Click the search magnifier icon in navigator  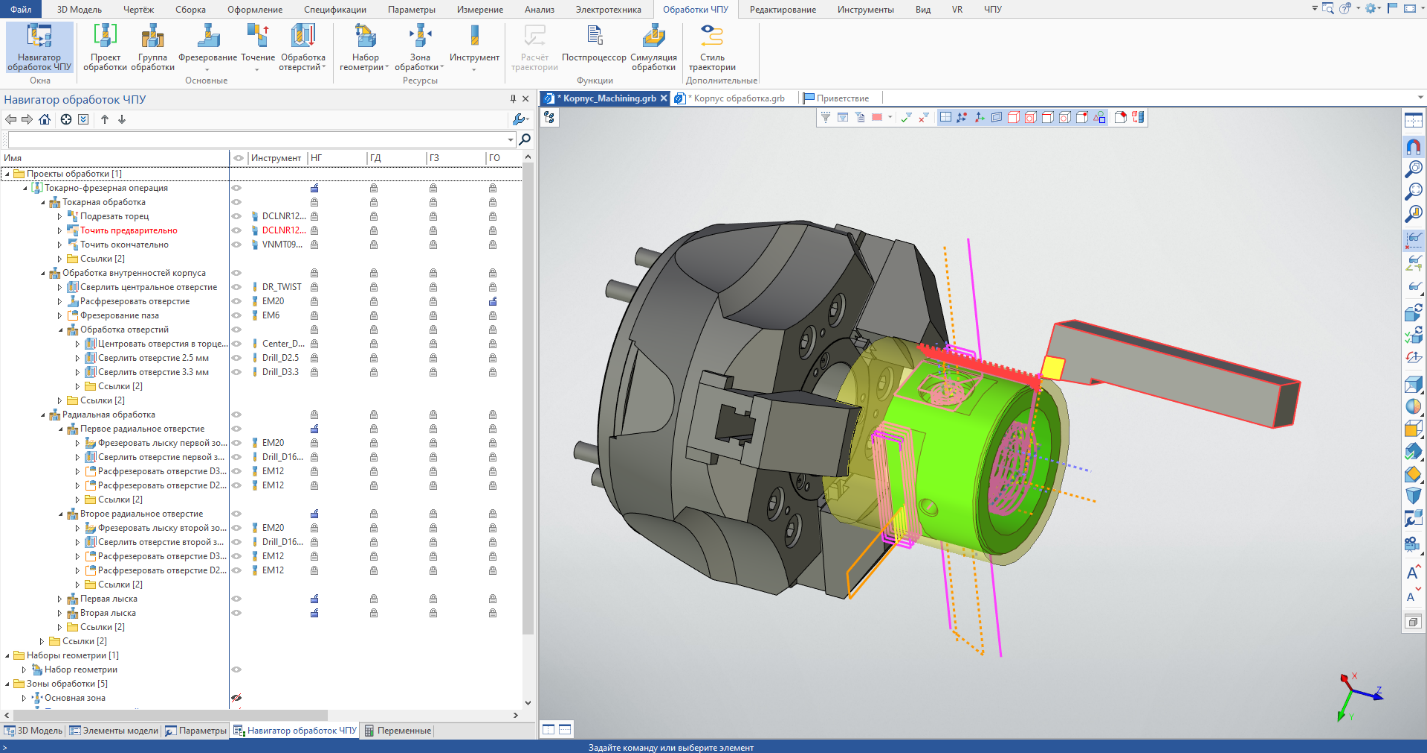pyautogui.click(x=525, y=140)
